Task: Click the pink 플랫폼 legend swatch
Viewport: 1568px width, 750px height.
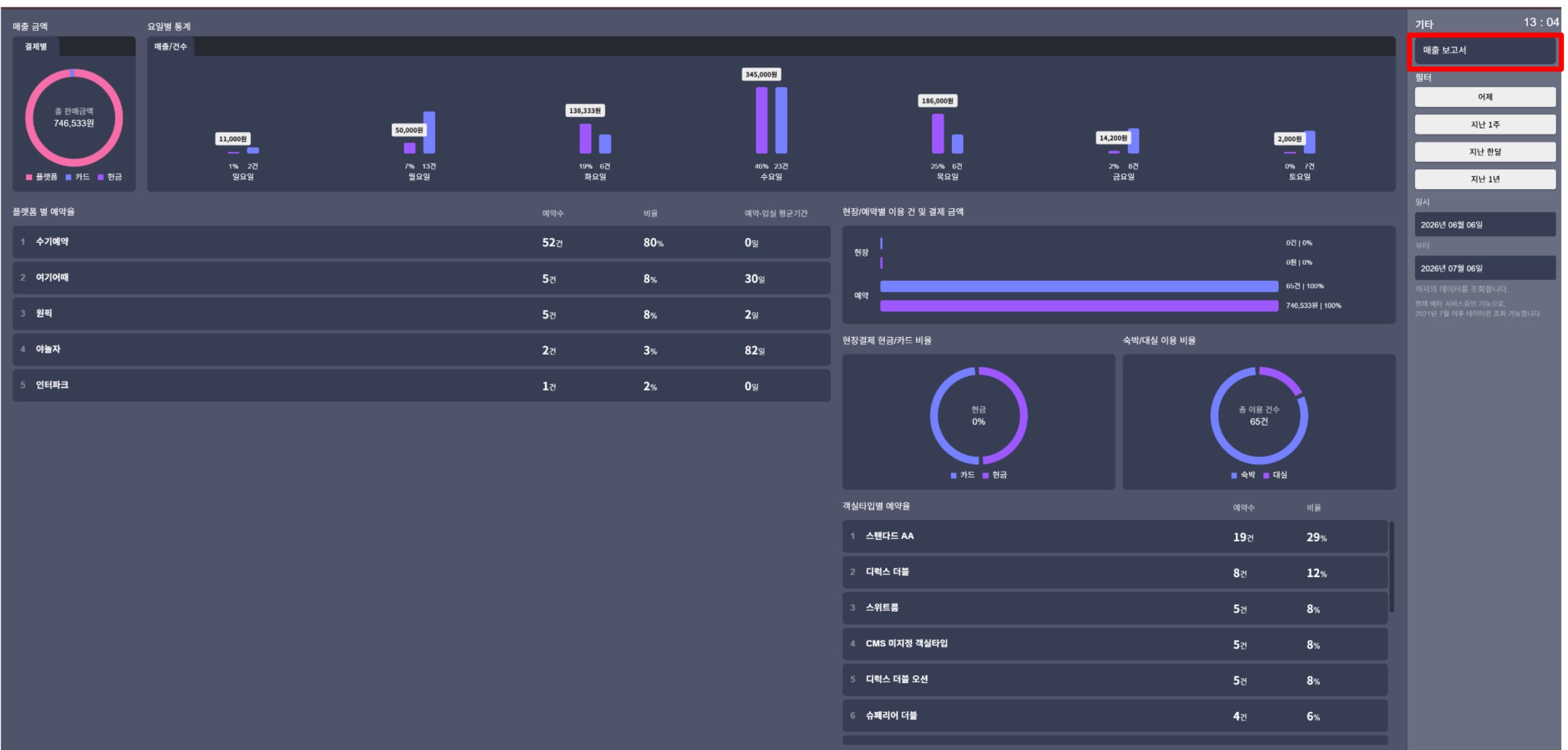Action: point(29,177)
